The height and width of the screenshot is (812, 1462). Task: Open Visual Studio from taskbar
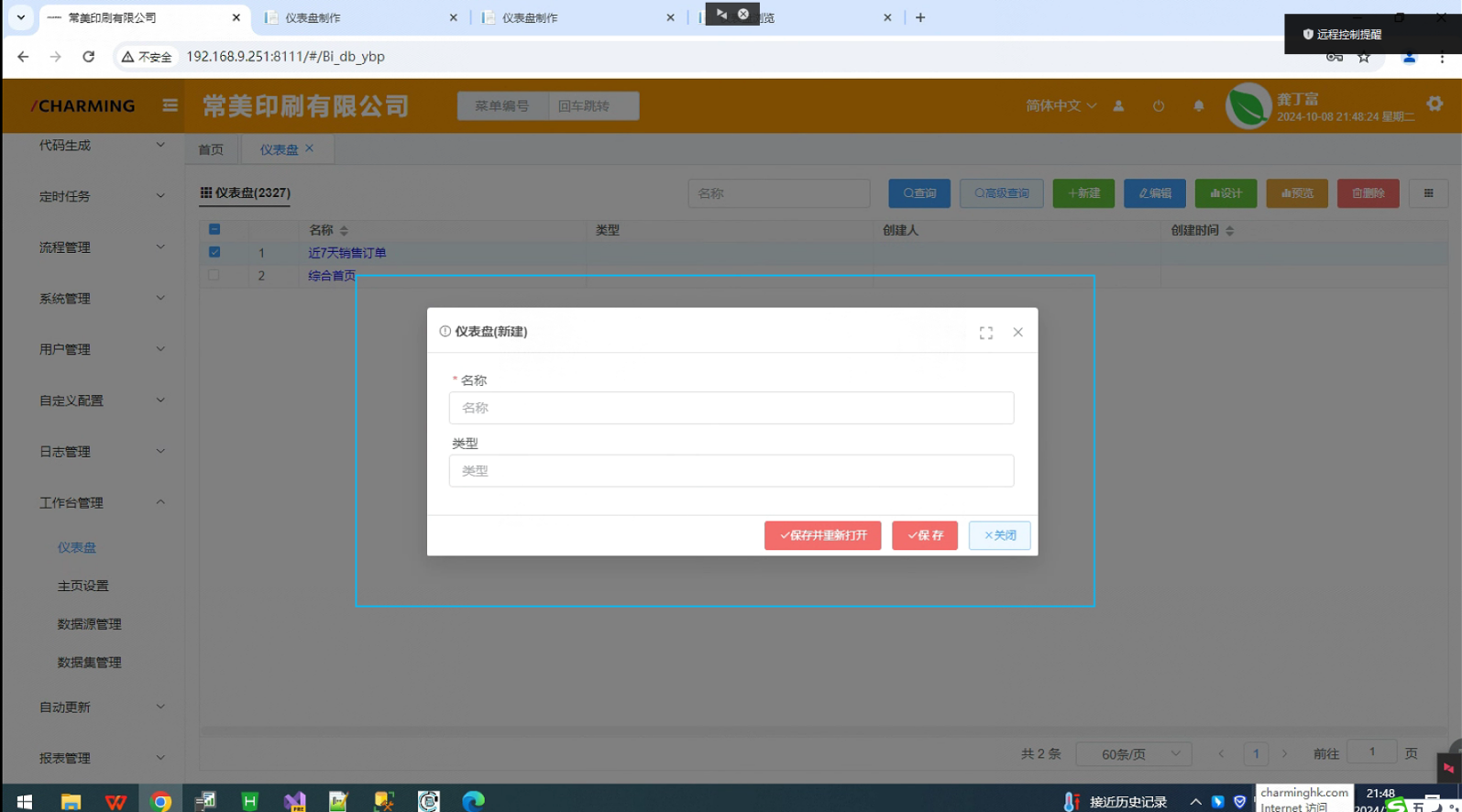pos(294,801)
